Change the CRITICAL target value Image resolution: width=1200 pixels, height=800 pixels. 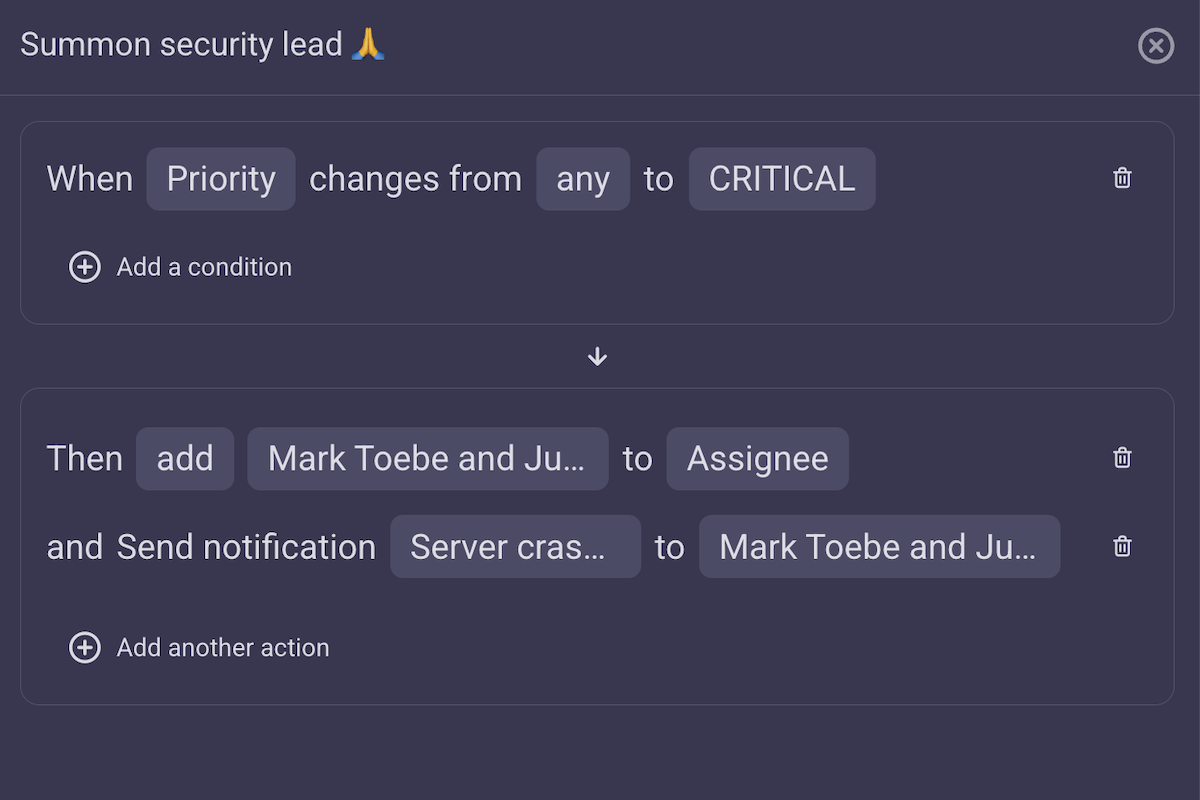pyautogui.click(x=782, y=179)
